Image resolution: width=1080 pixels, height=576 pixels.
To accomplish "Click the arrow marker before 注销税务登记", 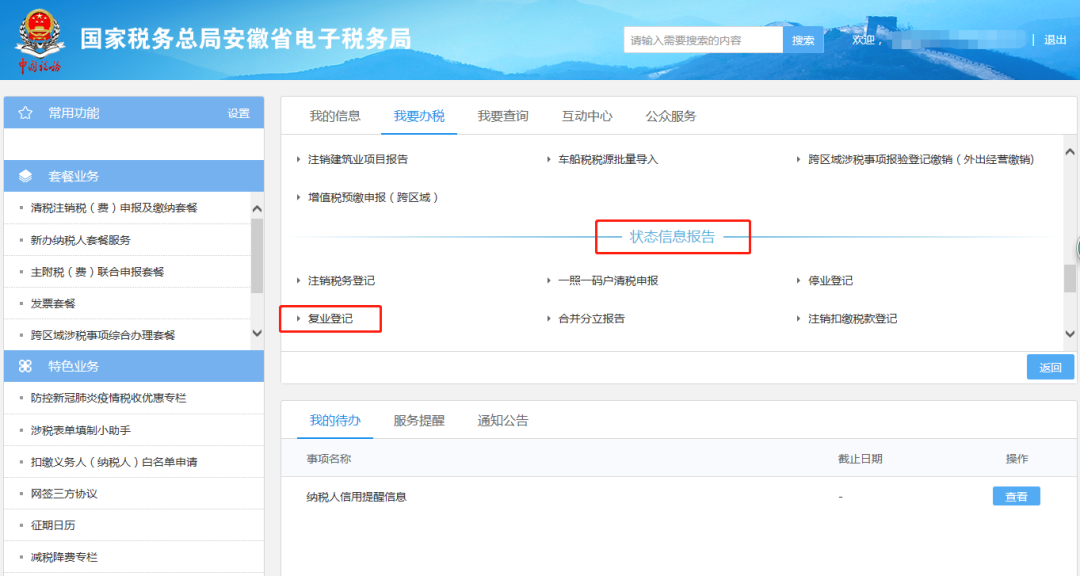I will [298, 280].
